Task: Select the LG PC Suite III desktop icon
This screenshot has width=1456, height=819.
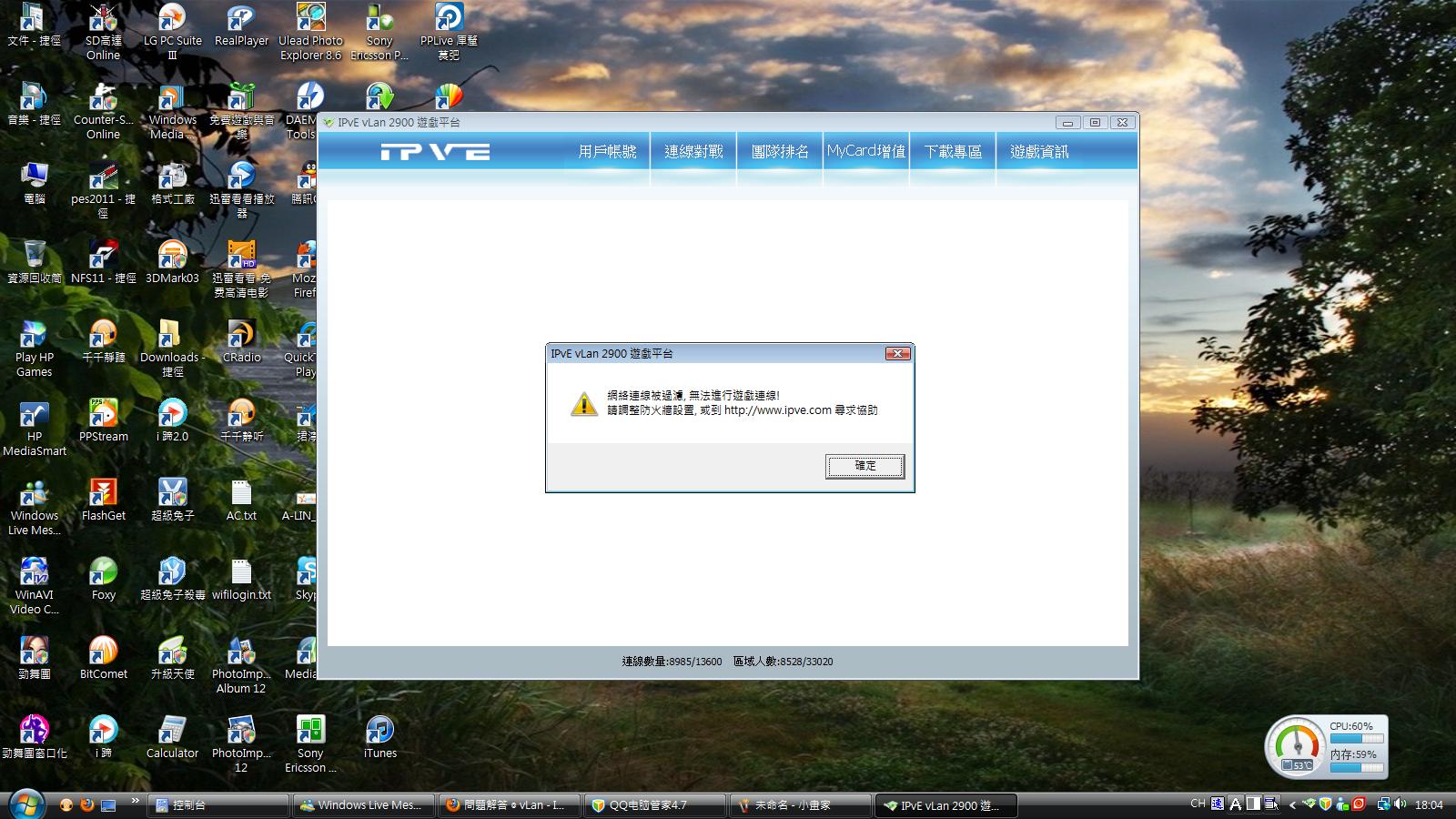Action: [x=172, y=32]
